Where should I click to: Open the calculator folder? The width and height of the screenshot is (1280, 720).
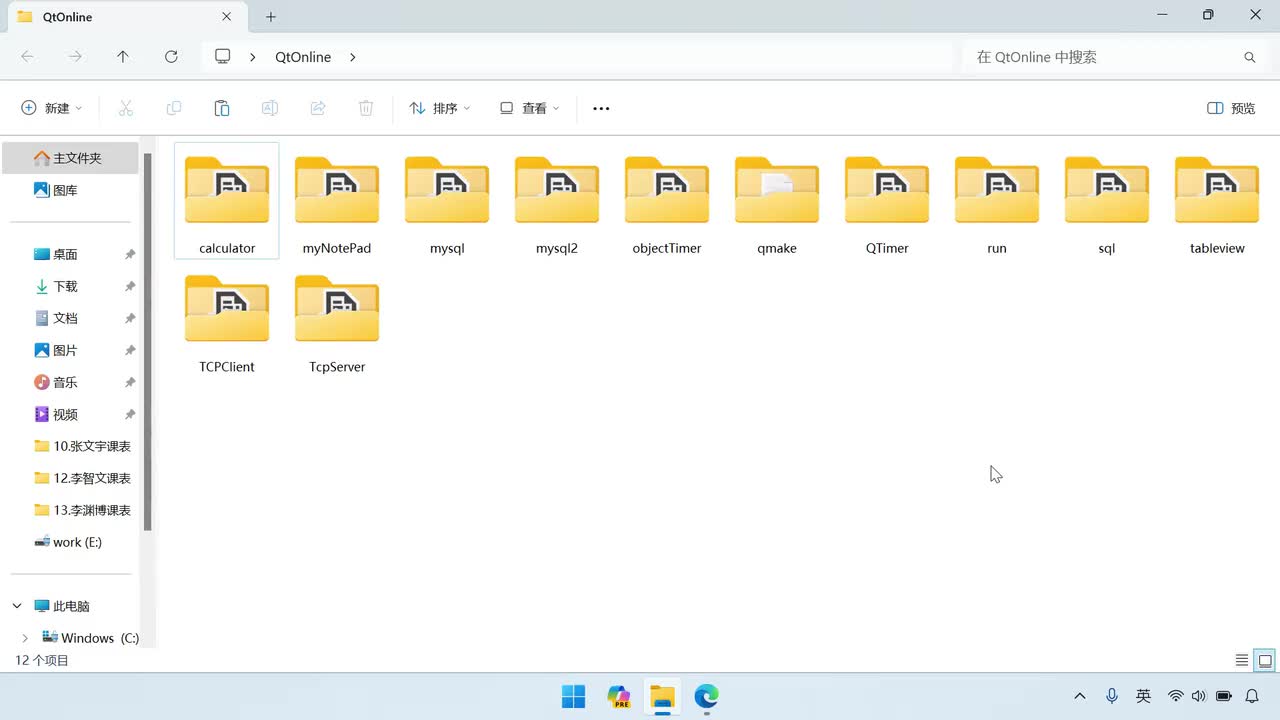(227, 200)
